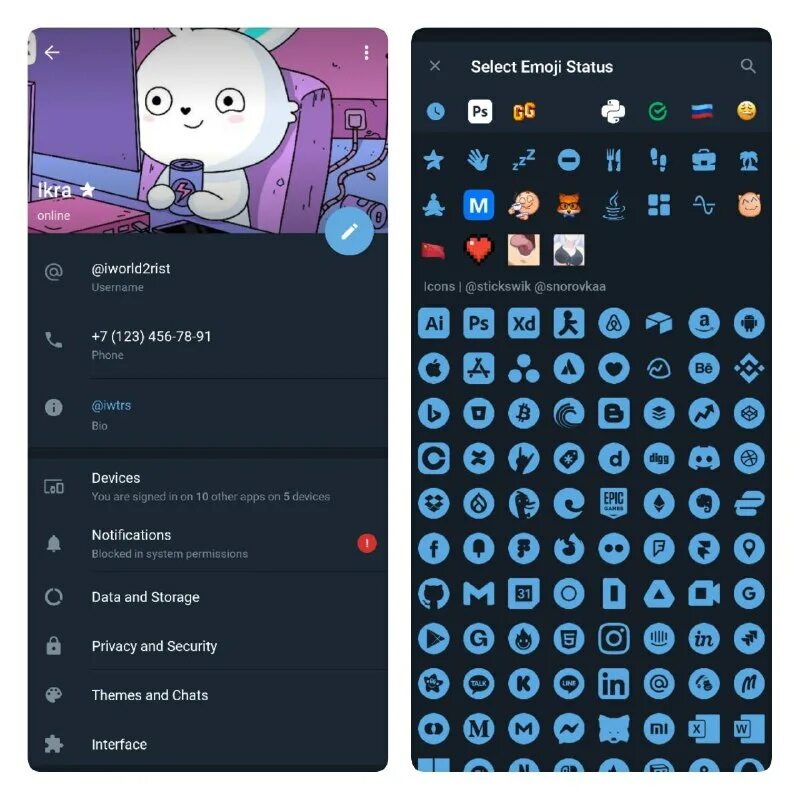Open Notifications settings entry
This screenshot has width=800, height=800.
tap(208, 543)
